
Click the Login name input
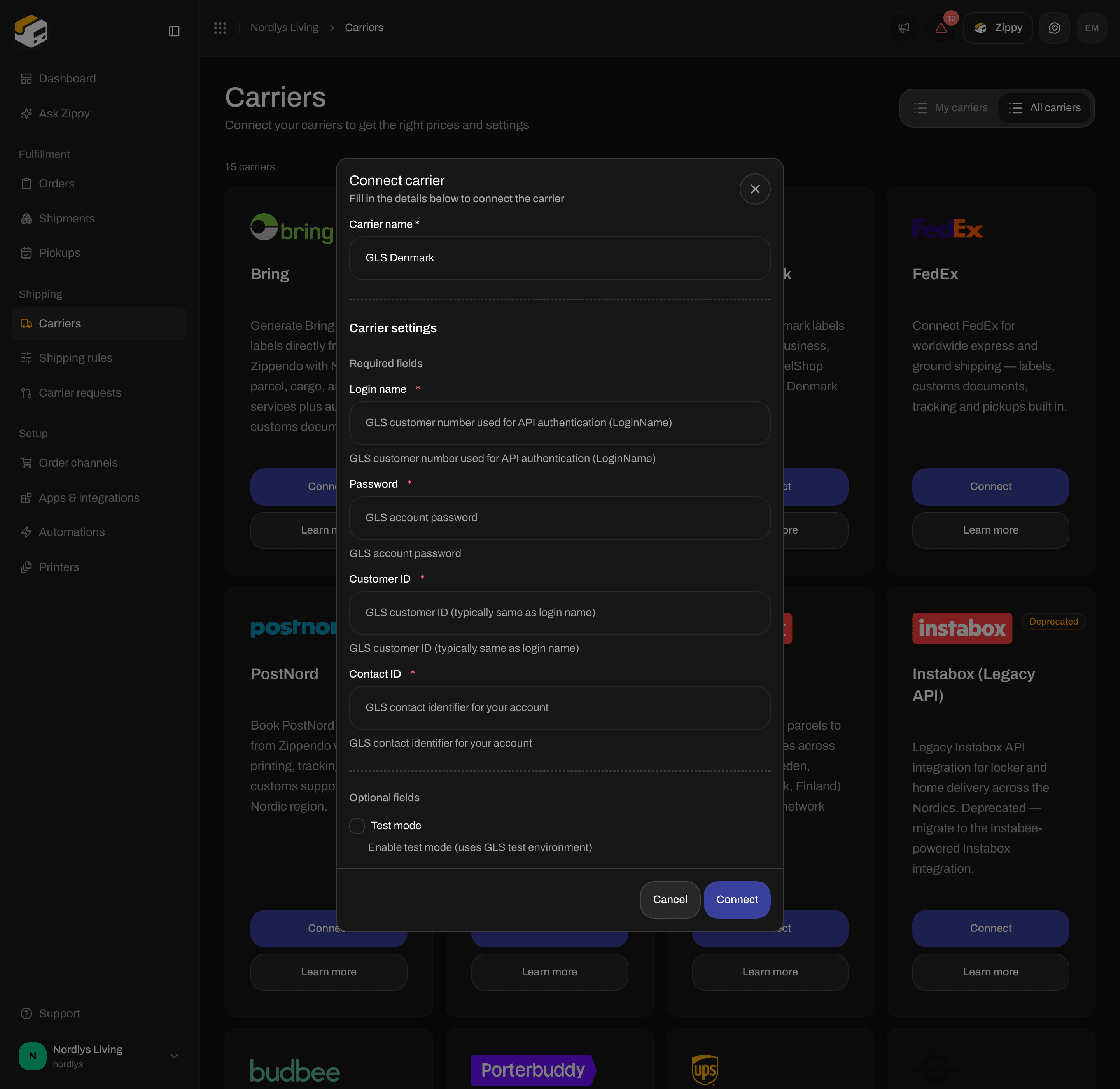pos(560,423)
